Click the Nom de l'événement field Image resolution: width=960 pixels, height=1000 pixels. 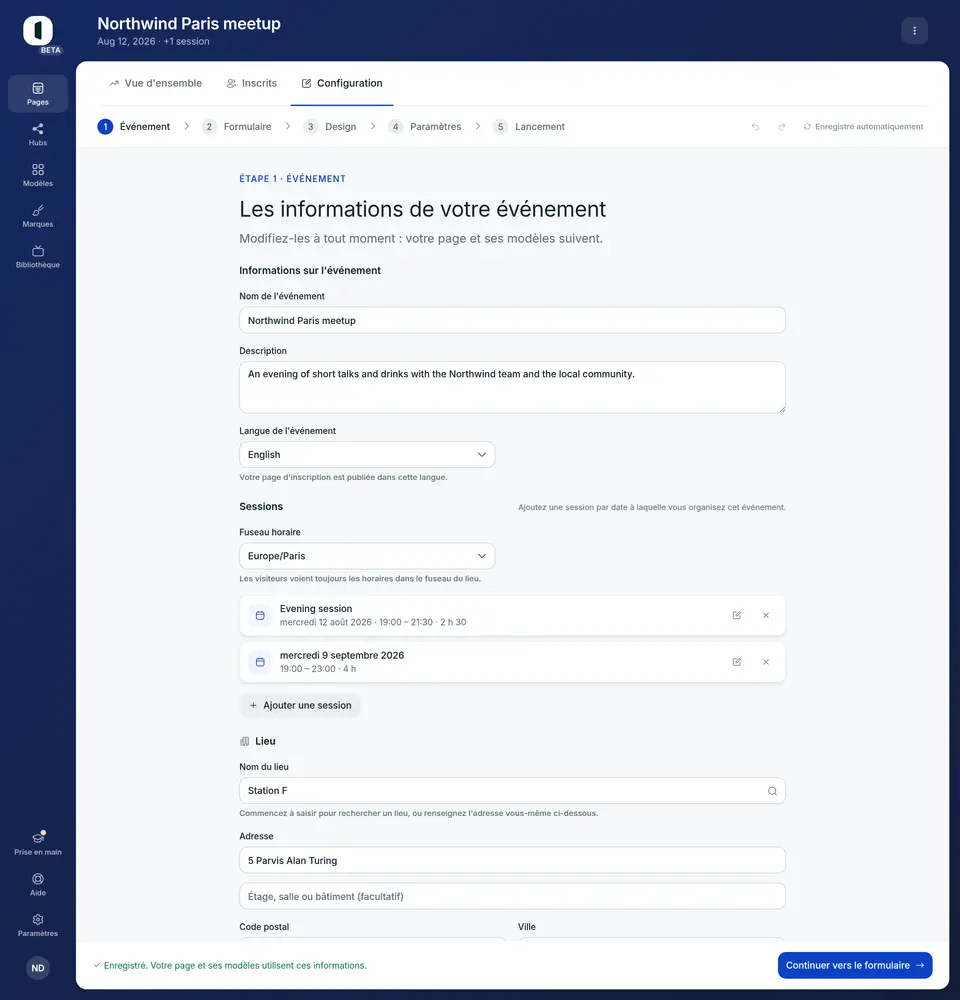pyautogui.click(x=512, y=320)
